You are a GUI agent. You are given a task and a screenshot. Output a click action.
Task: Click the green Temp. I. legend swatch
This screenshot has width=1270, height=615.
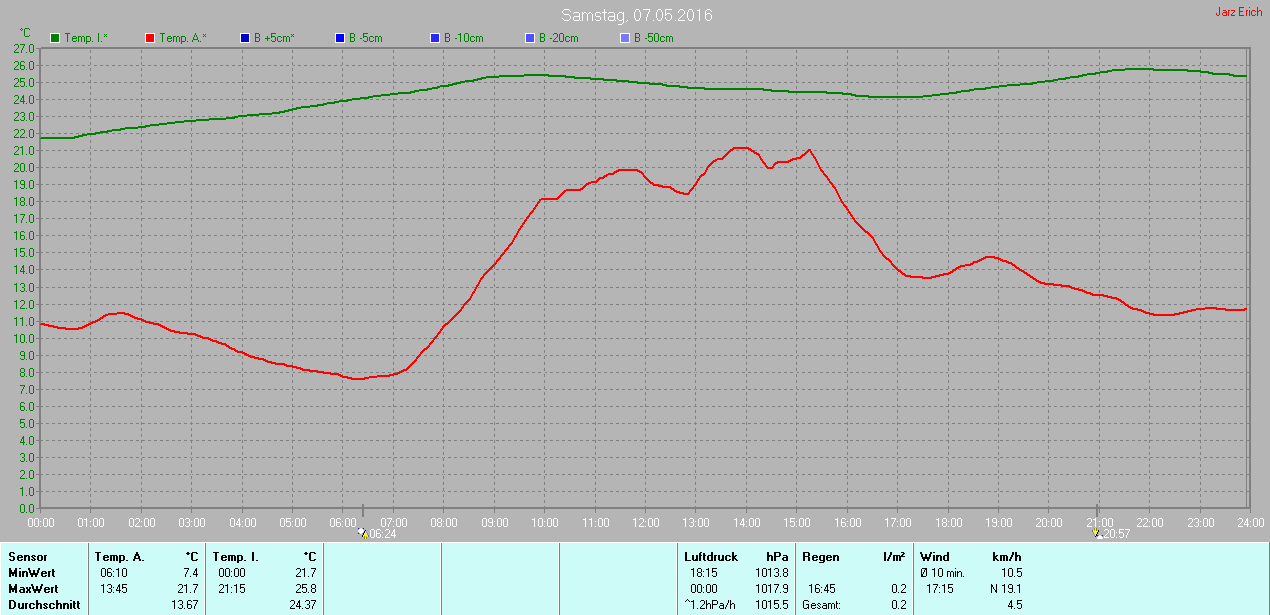tap(55, 38)
